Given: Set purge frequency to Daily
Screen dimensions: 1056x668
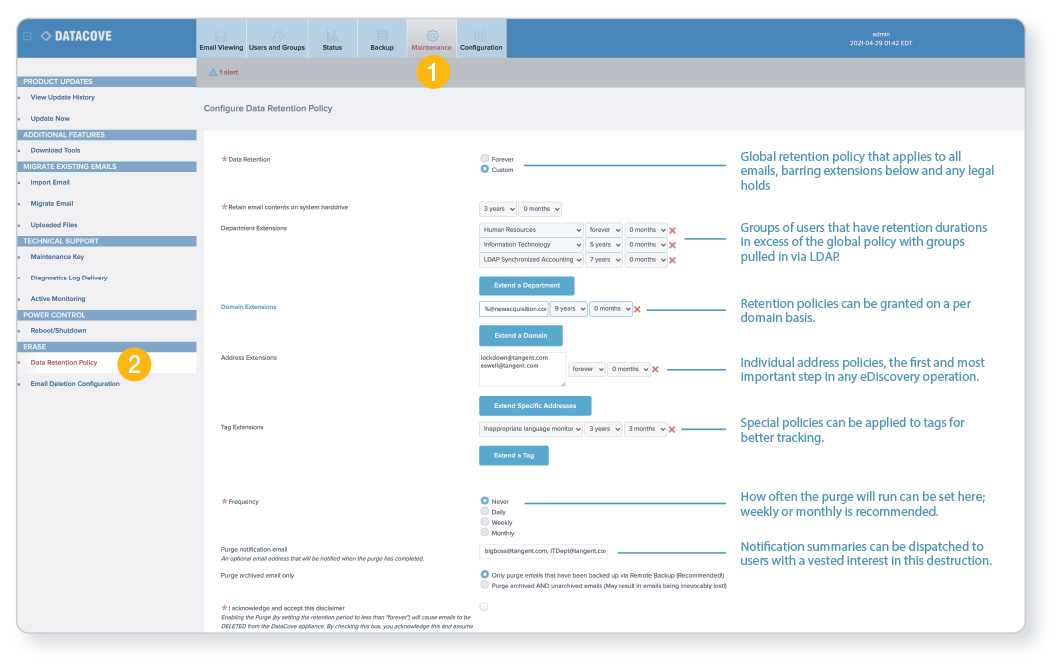Looking at the screenshot, I should (x=484, y=511).
